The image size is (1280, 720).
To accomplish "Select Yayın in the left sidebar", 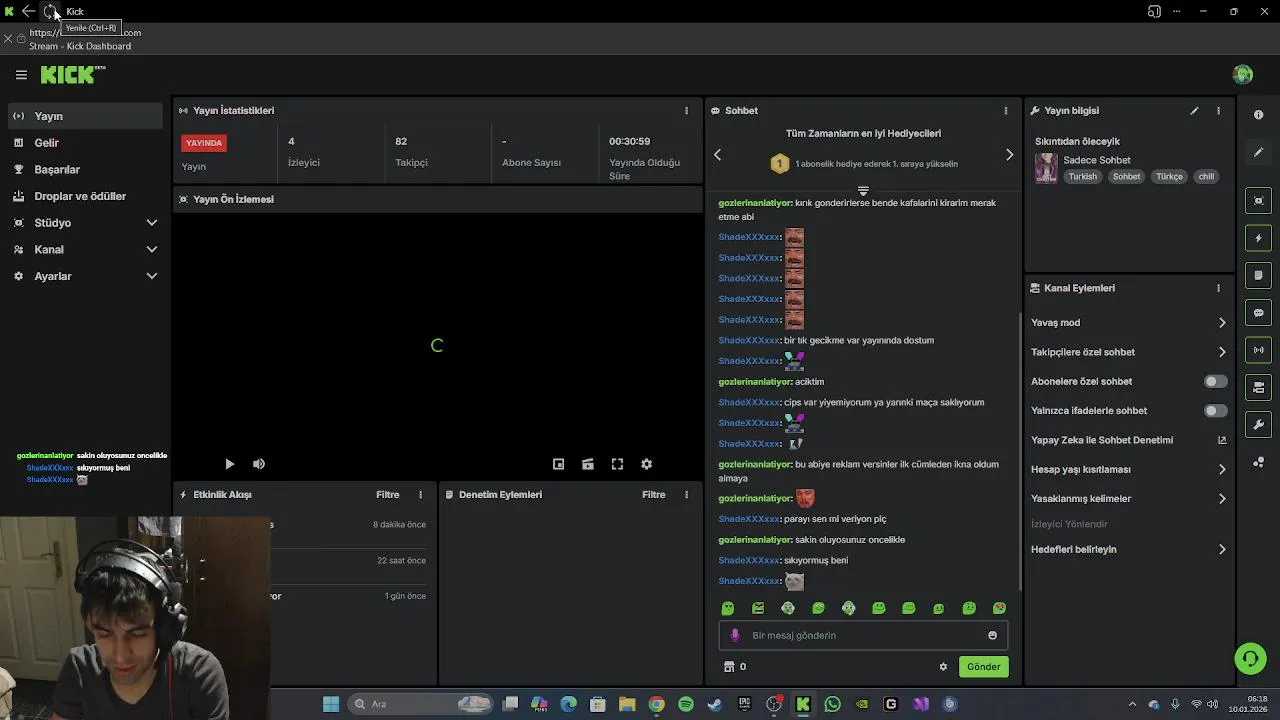I will (x=85, y=116).
